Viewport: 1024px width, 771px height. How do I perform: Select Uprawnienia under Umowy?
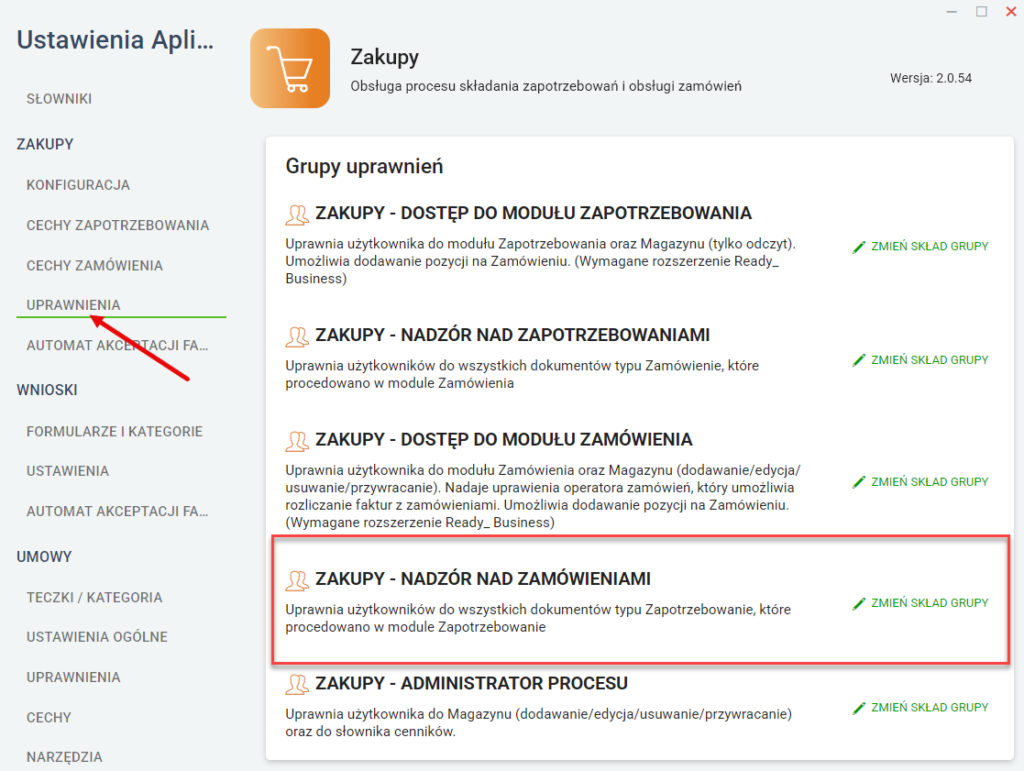(73, 678)
